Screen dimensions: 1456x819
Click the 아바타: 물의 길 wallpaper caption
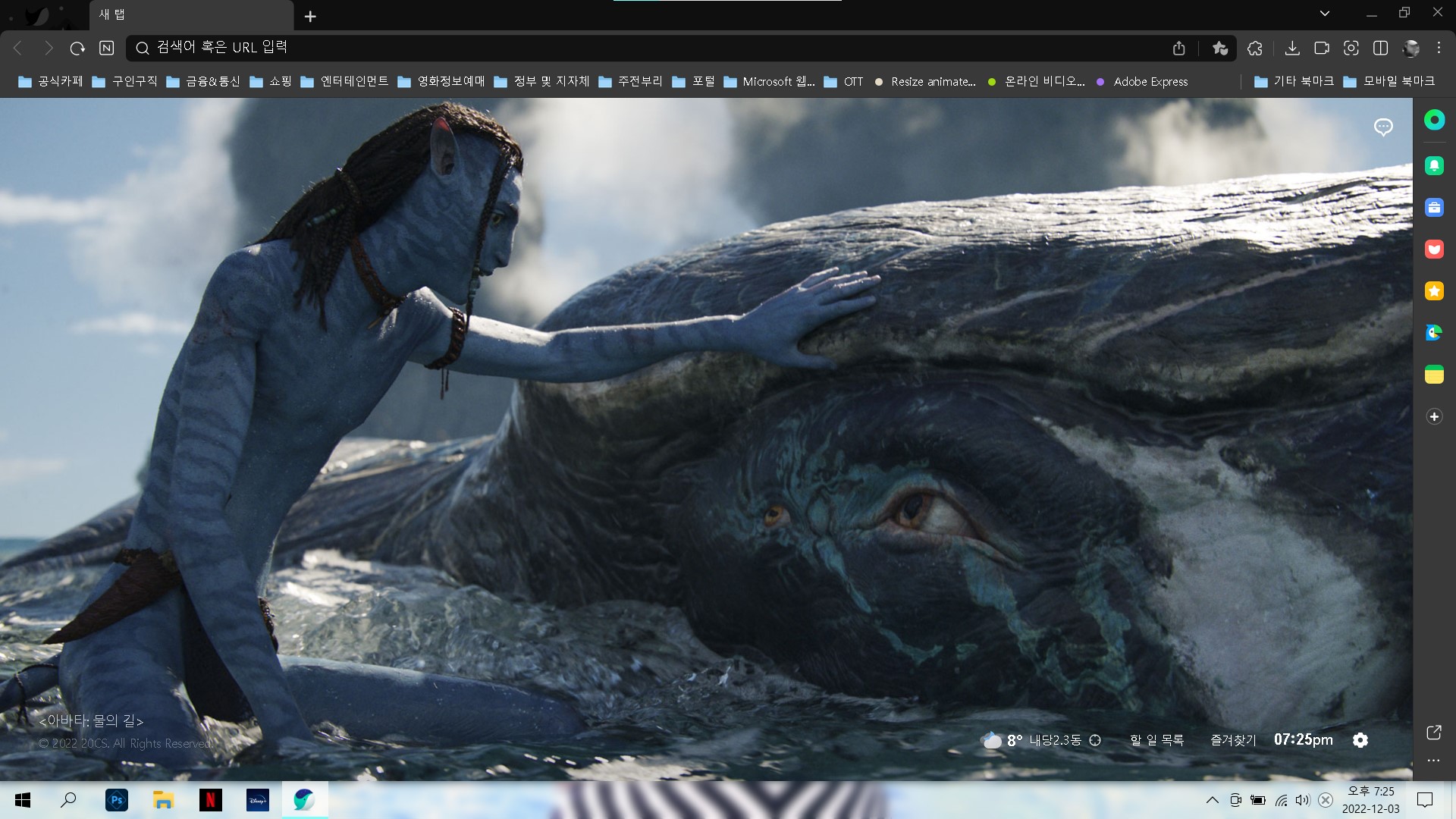[91, 720]
